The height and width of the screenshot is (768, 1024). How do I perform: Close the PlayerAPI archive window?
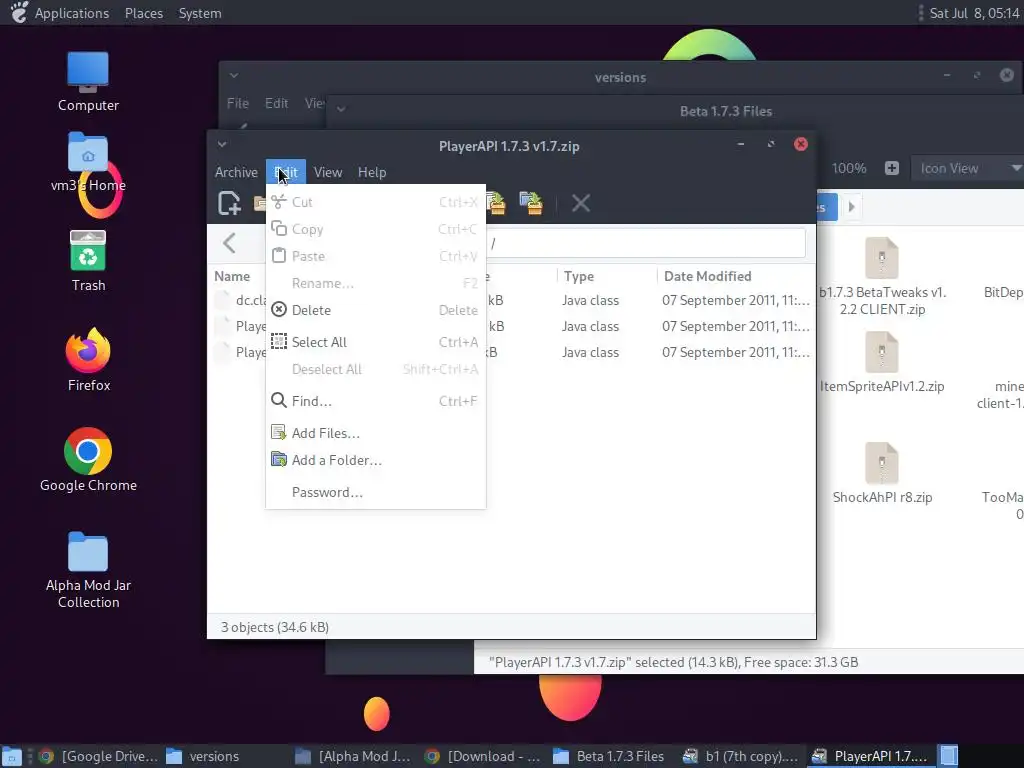[801, 144]
